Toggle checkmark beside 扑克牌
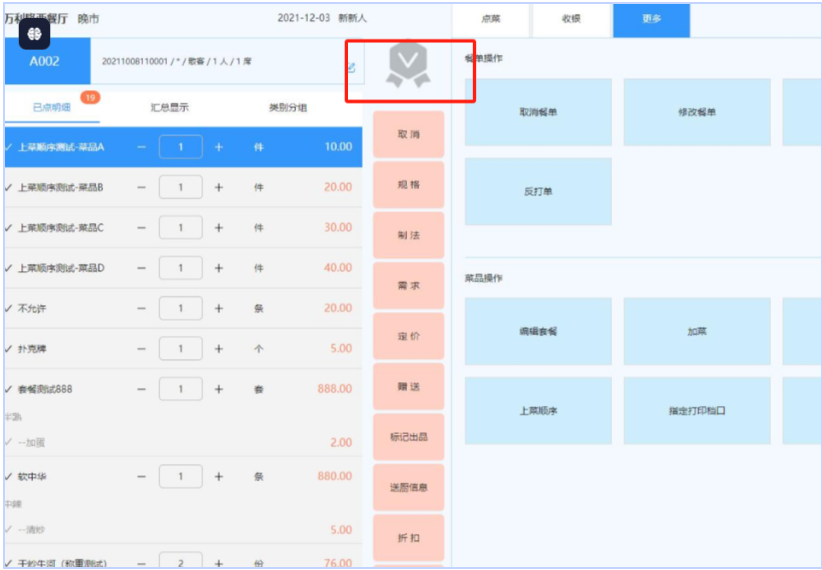 9,349
